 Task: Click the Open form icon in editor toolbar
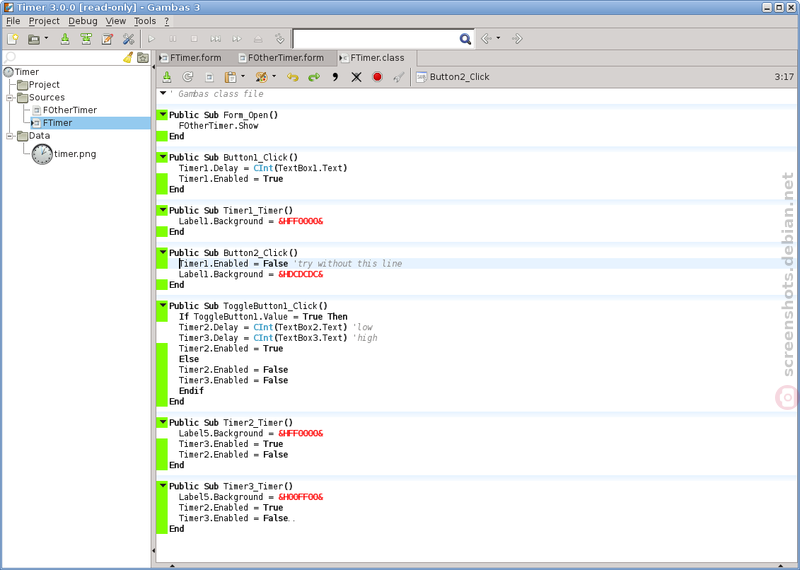pyautogui.click(x=209, y=77)
